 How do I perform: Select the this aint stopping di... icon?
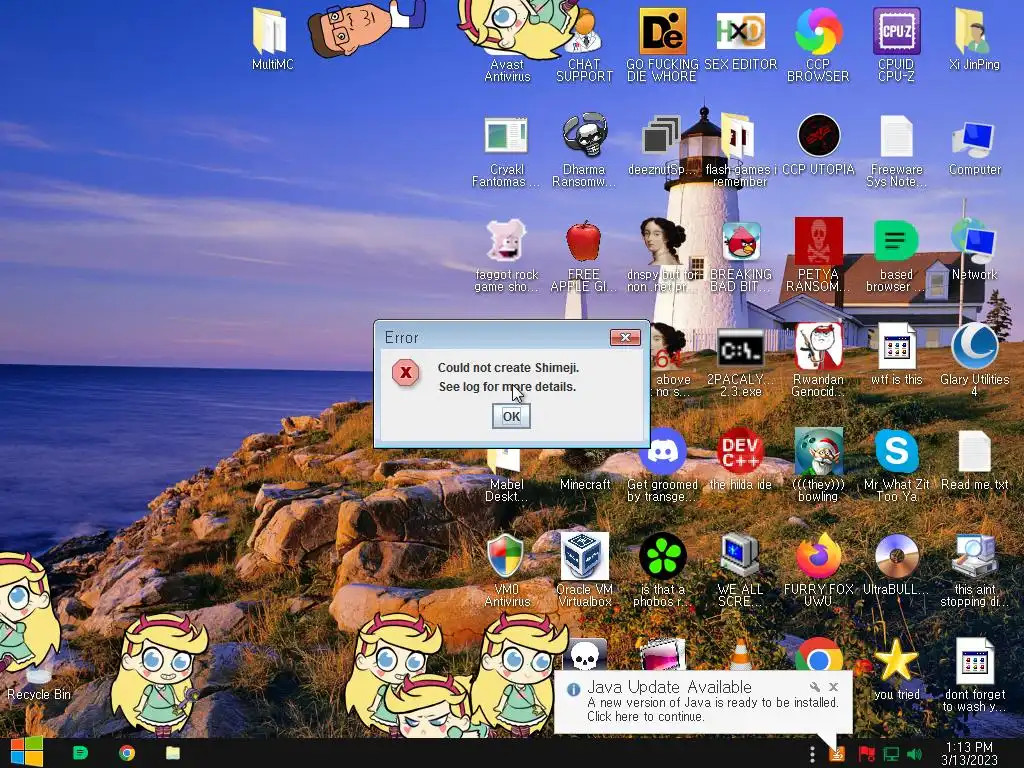pyautogui.click(x=974, y=556)
